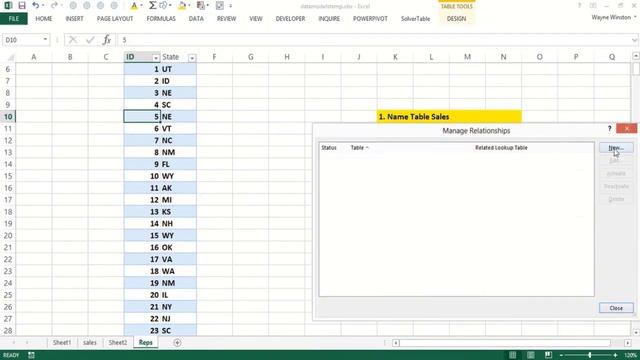Image resolution: width=640 pixels, height=360 pixels.
Task: Open the Table Tools DESIGN tab
Action: [x=456, y=19]
